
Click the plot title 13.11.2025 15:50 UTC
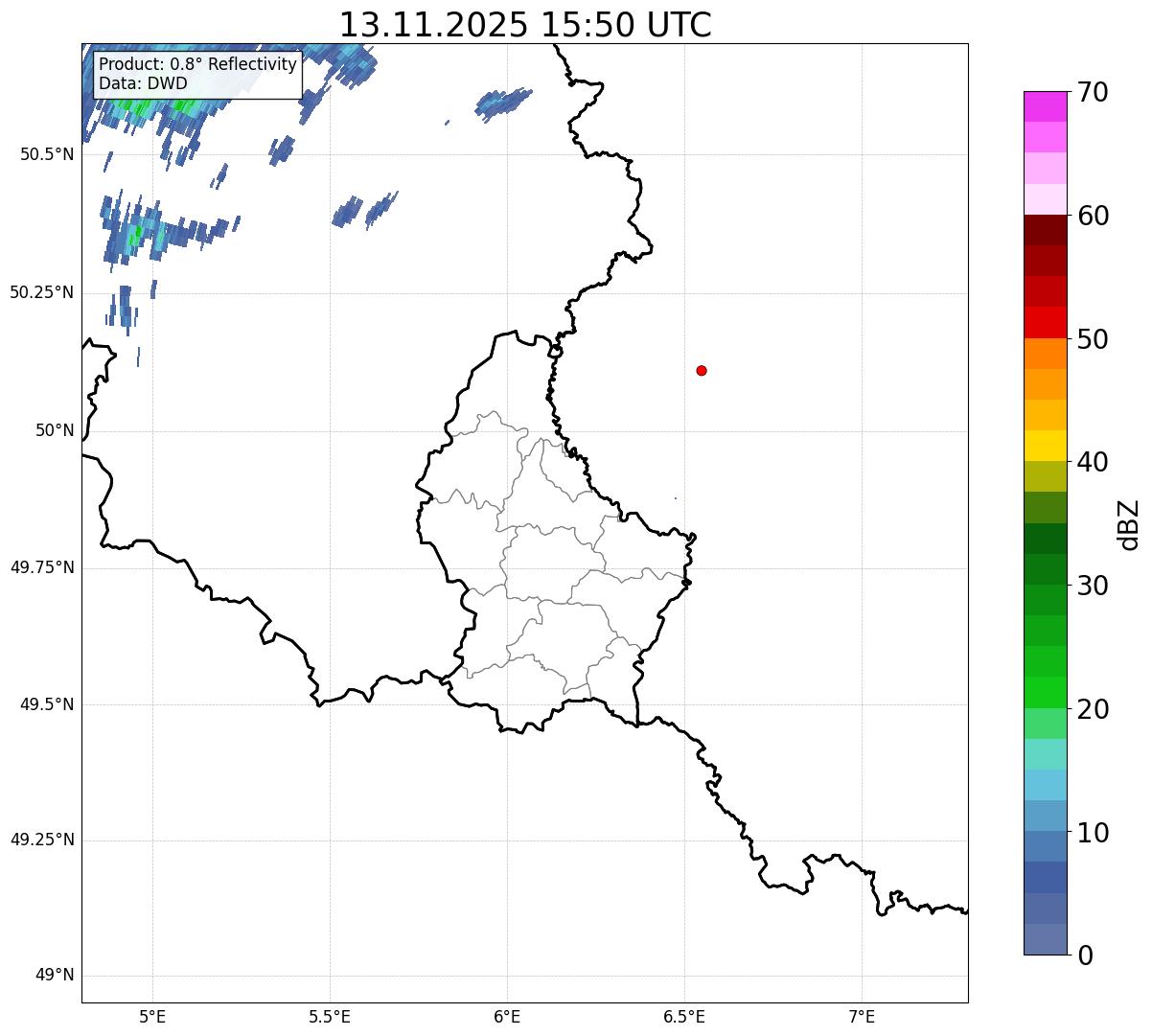(x=525, y=24)
